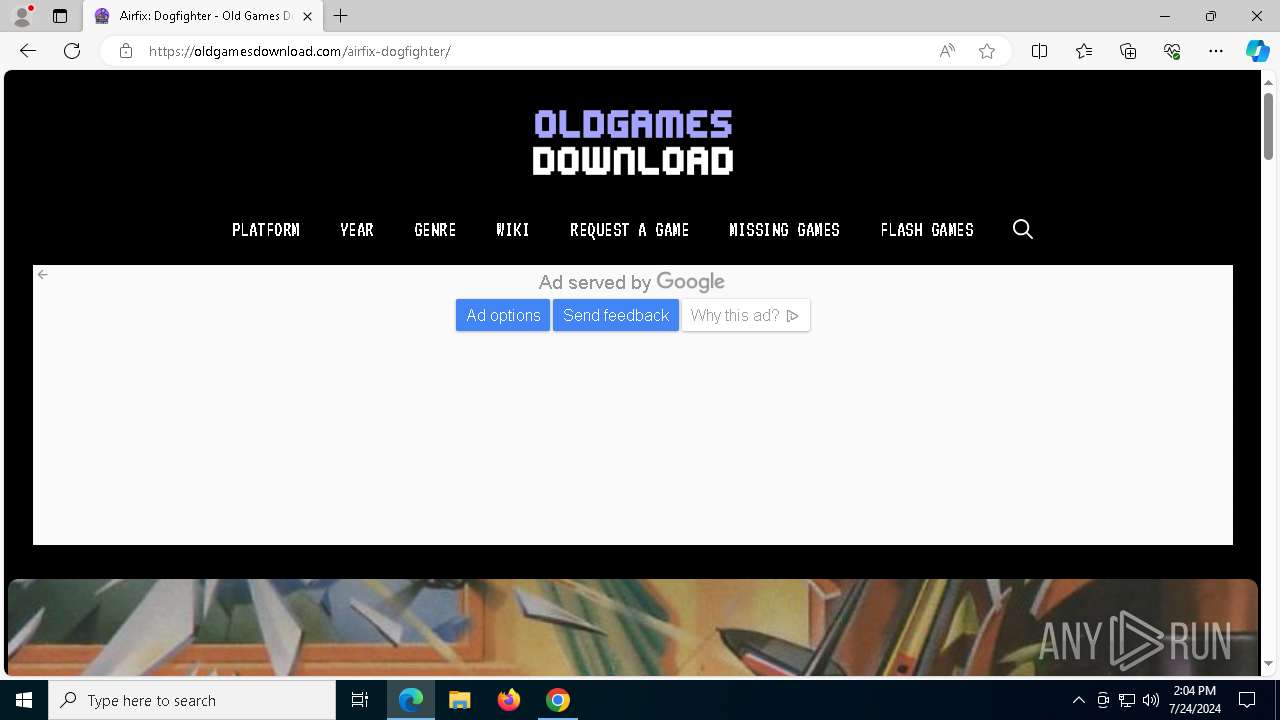Open Microsoft Edge from taskbar
1280x720 pixels.
(411, 700)
